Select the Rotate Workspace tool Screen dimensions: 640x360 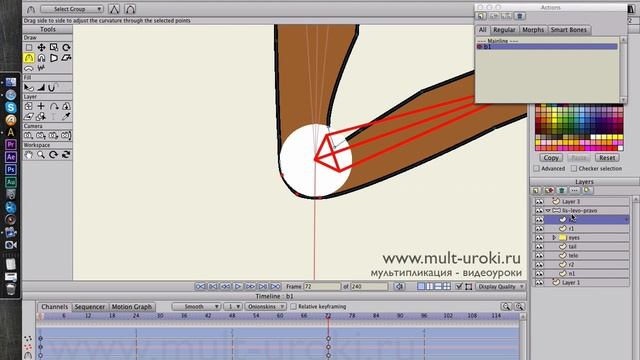pyautogui.click(x=53, y=155)
